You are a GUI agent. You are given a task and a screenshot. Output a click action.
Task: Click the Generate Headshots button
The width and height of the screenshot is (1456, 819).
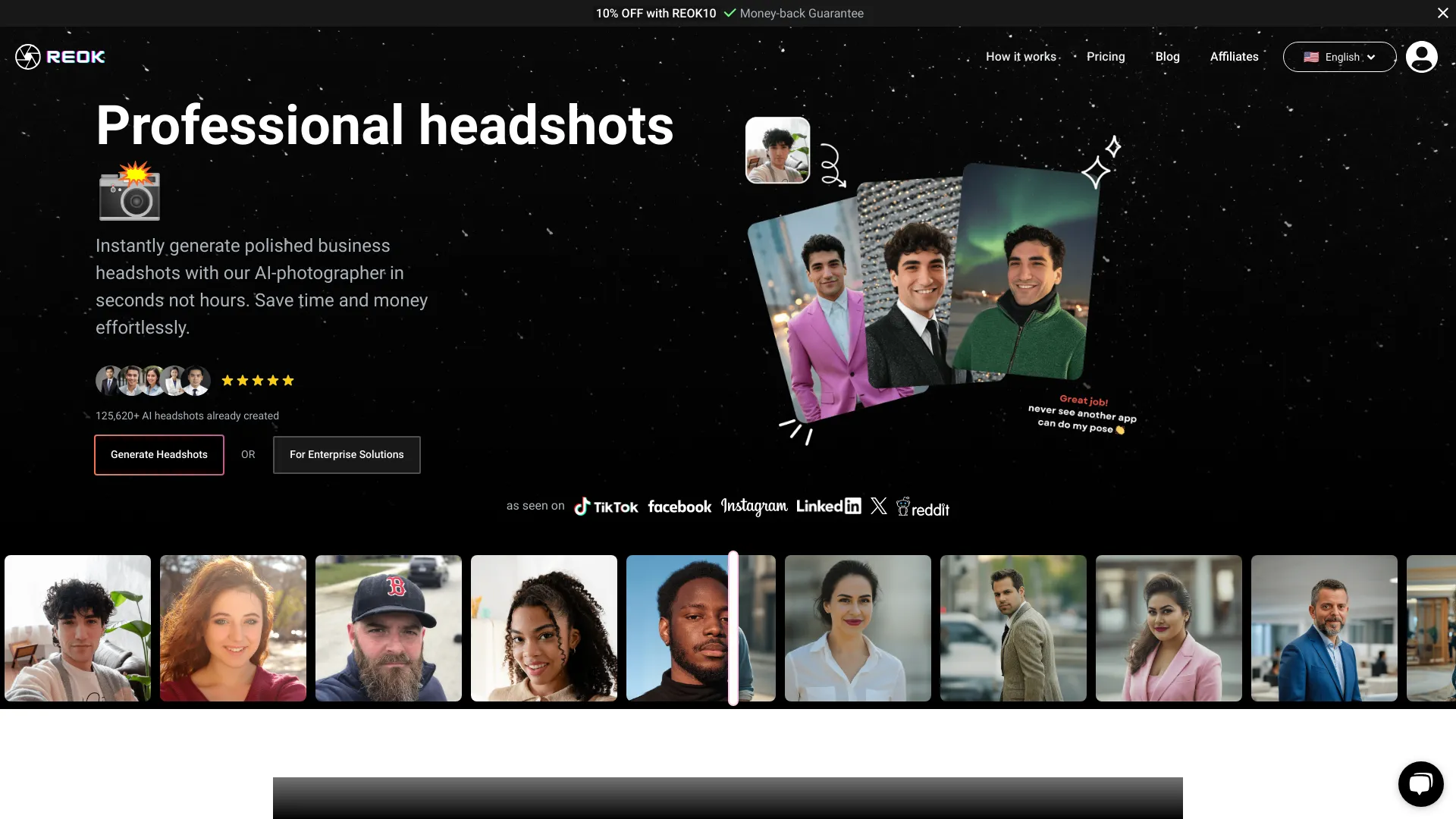158,454
